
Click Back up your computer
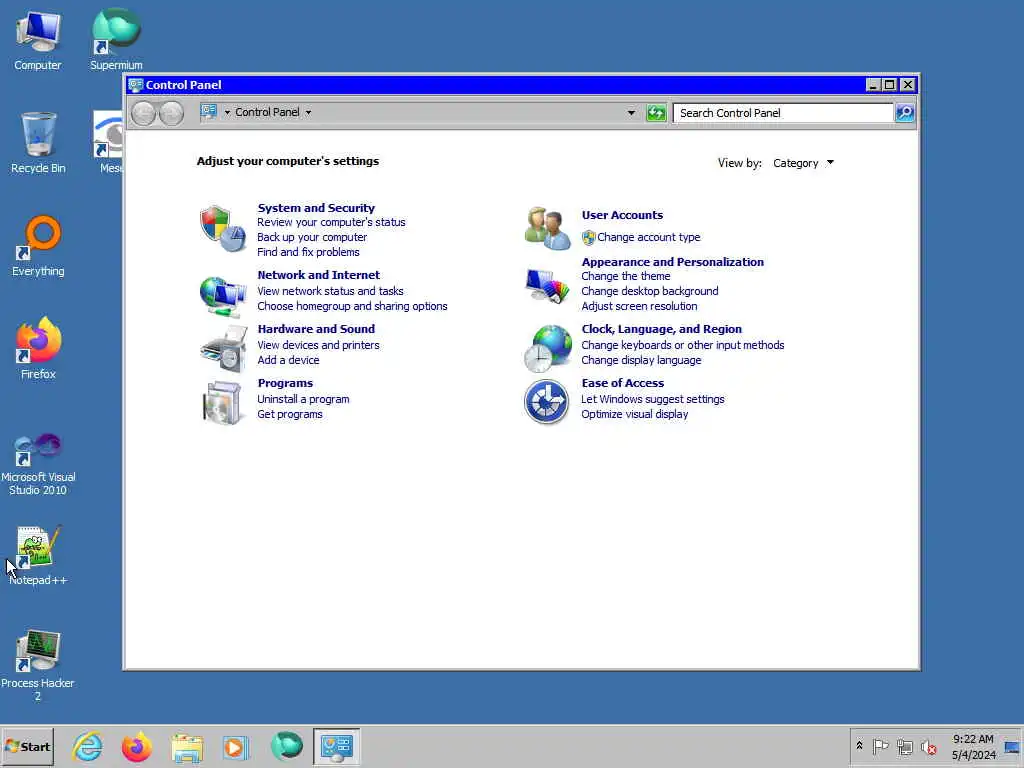[x=312, y=237]
